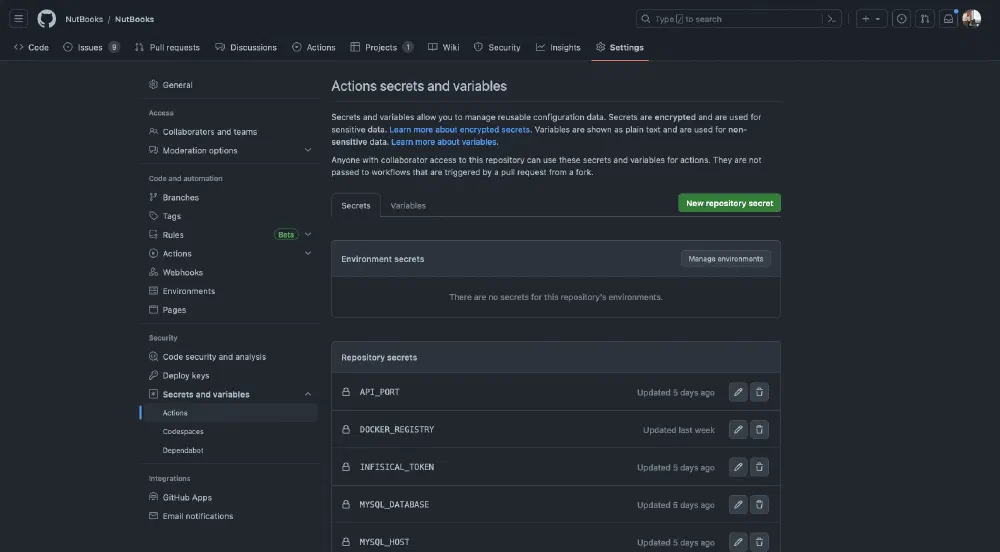The image size is (1000, 552).
Task: Click NutBooks repository name breadcrumb
Action: tap(134, 19)
